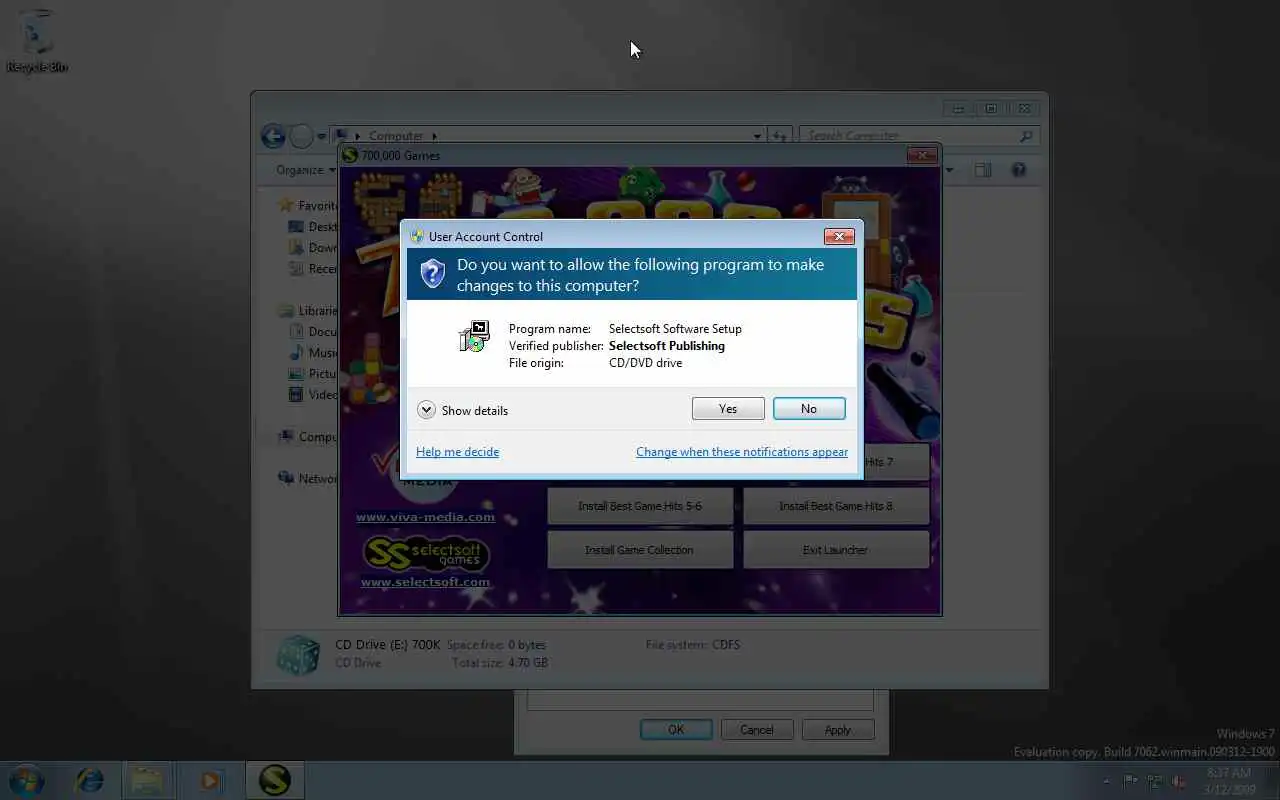Select the 700,000 Games taskbar button

275,780
